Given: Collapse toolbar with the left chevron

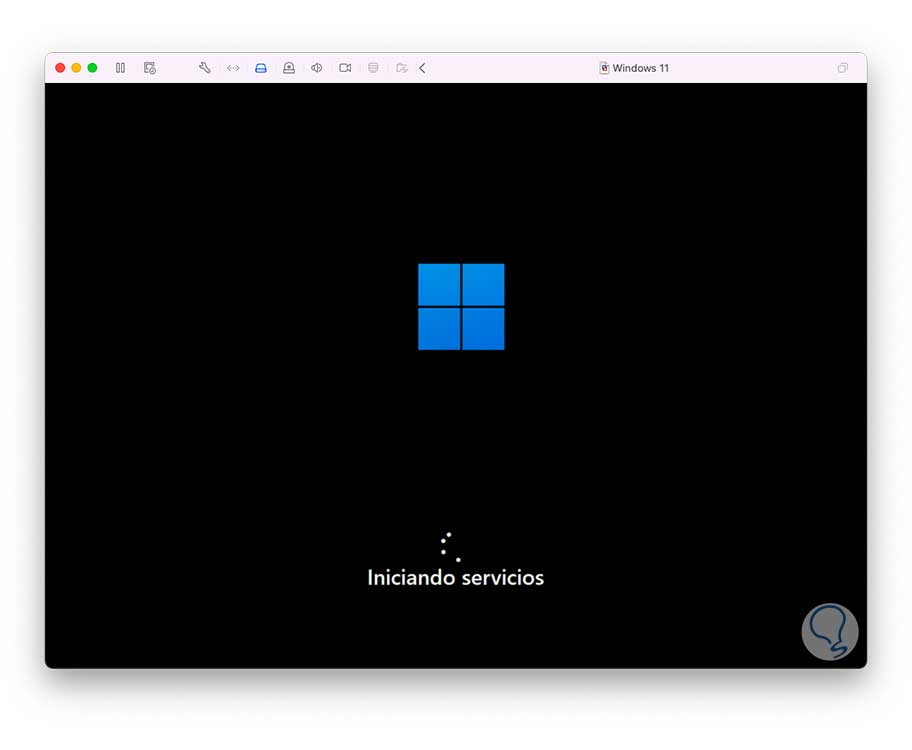Looking at the screenshot, I should click(x=422, y=68).
